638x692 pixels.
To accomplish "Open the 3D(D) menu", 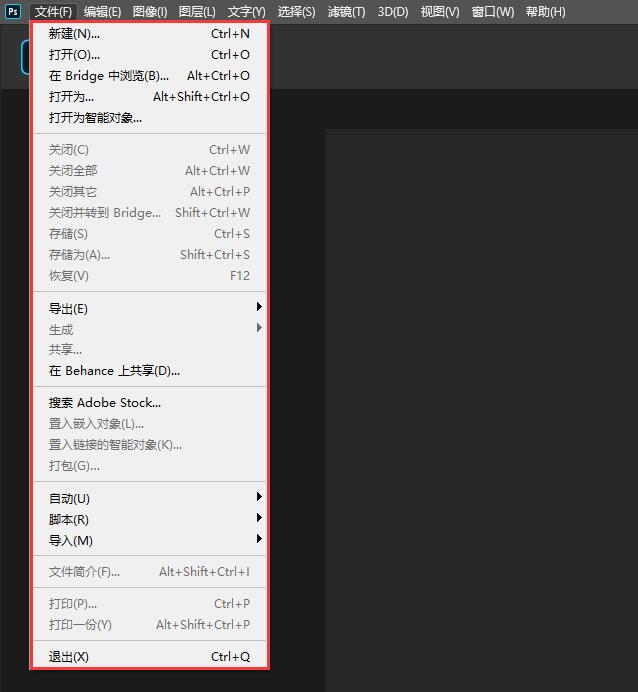I will coord(393,11).
